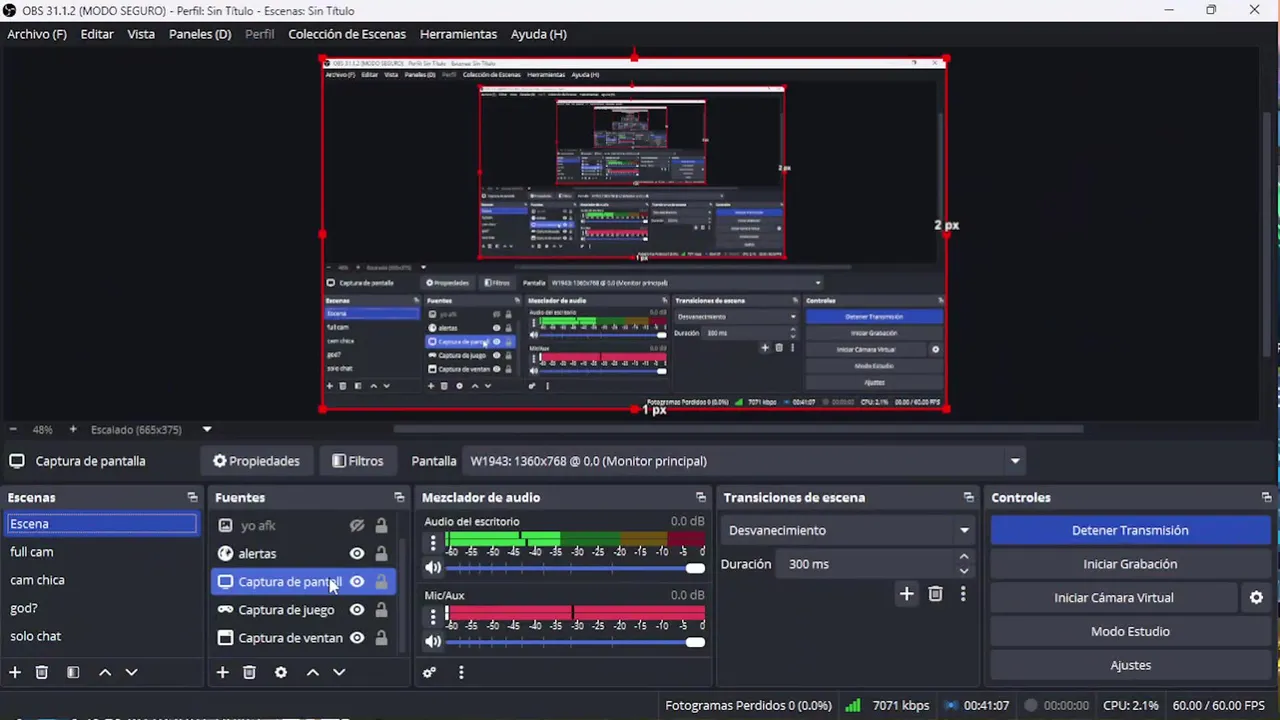The image size is (1280, 720).
Task: Click Detener Transmisión button
Action: pyautogui.click(x=1130, y=531)
